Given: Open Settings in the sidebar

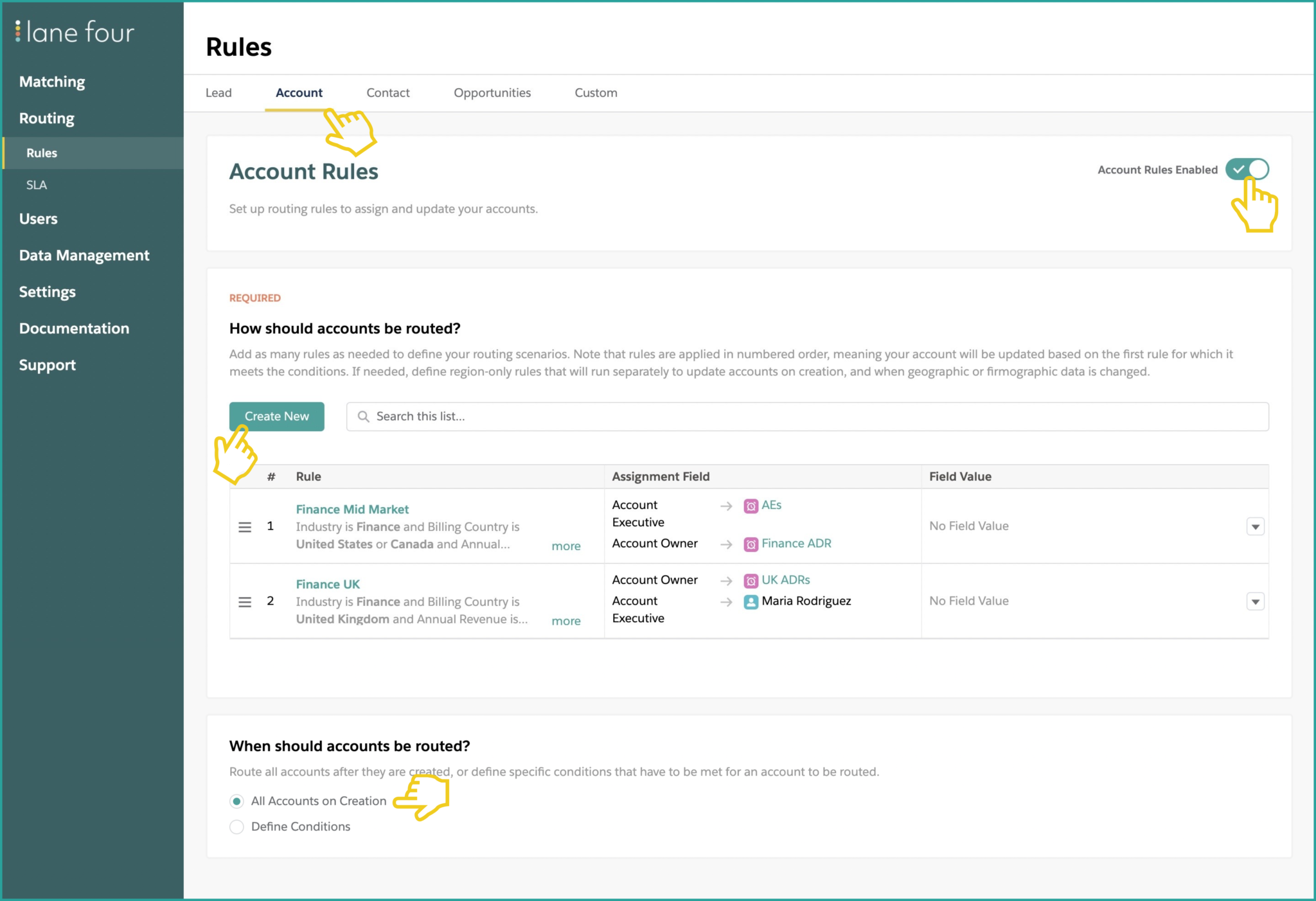Looking at the screenshot, I should tap(47, 292).
